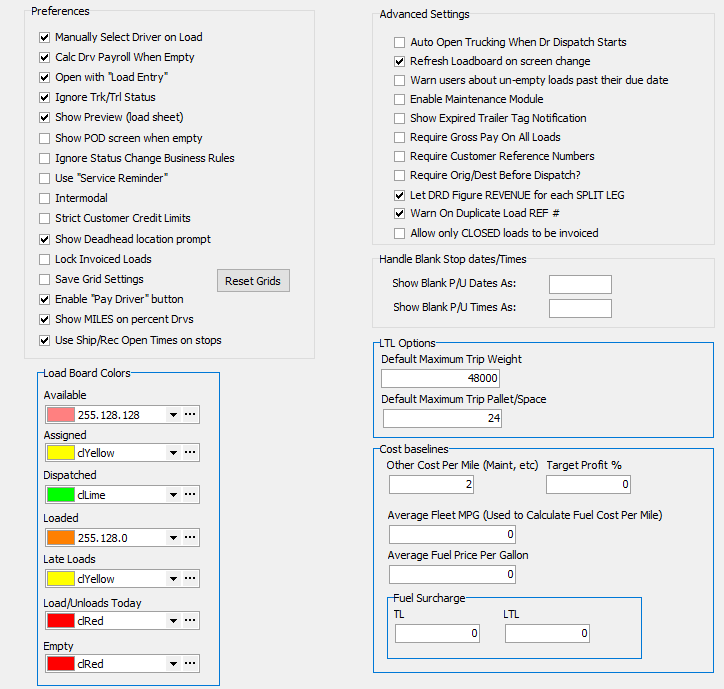Click the green Dispatched color swatch
The height and width of the screenshot is (689, 724).
61,494
